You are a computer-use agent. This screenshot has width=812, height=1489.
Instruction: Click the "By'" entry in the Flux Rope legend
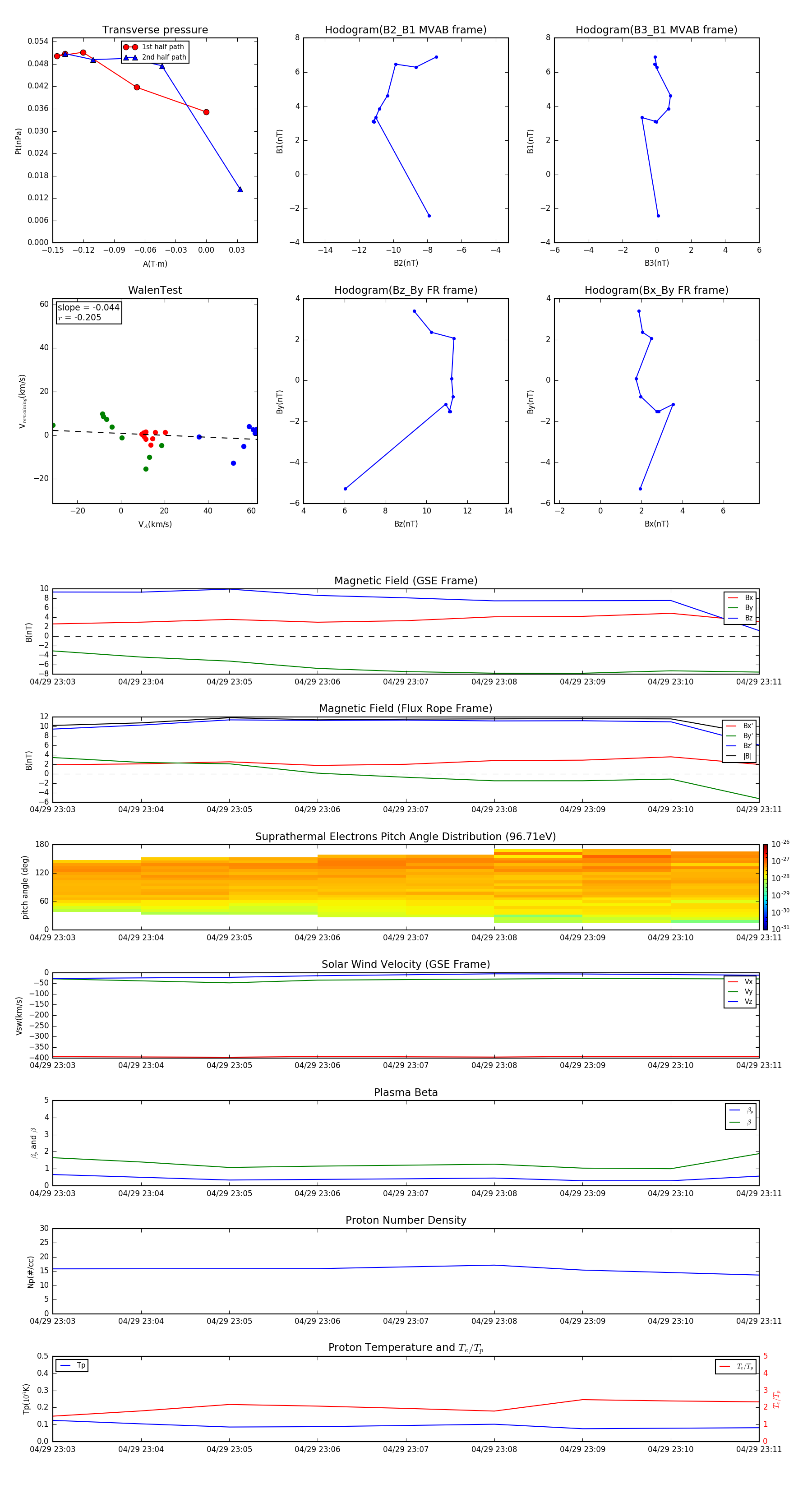click(x=740, y=736)
